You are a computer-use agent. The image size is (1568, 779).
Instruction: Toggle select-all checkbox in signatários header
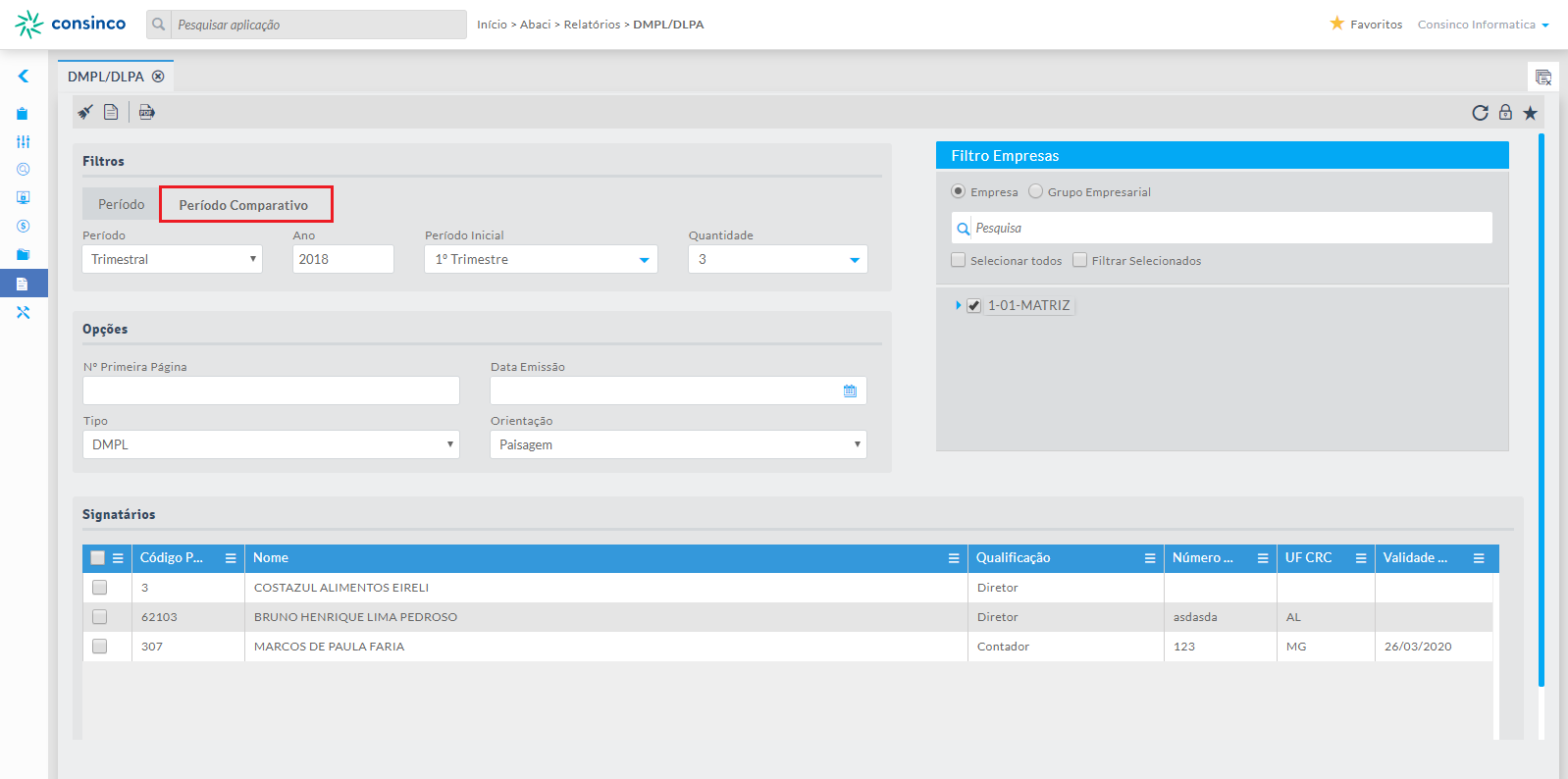click(x=97, y=557)
